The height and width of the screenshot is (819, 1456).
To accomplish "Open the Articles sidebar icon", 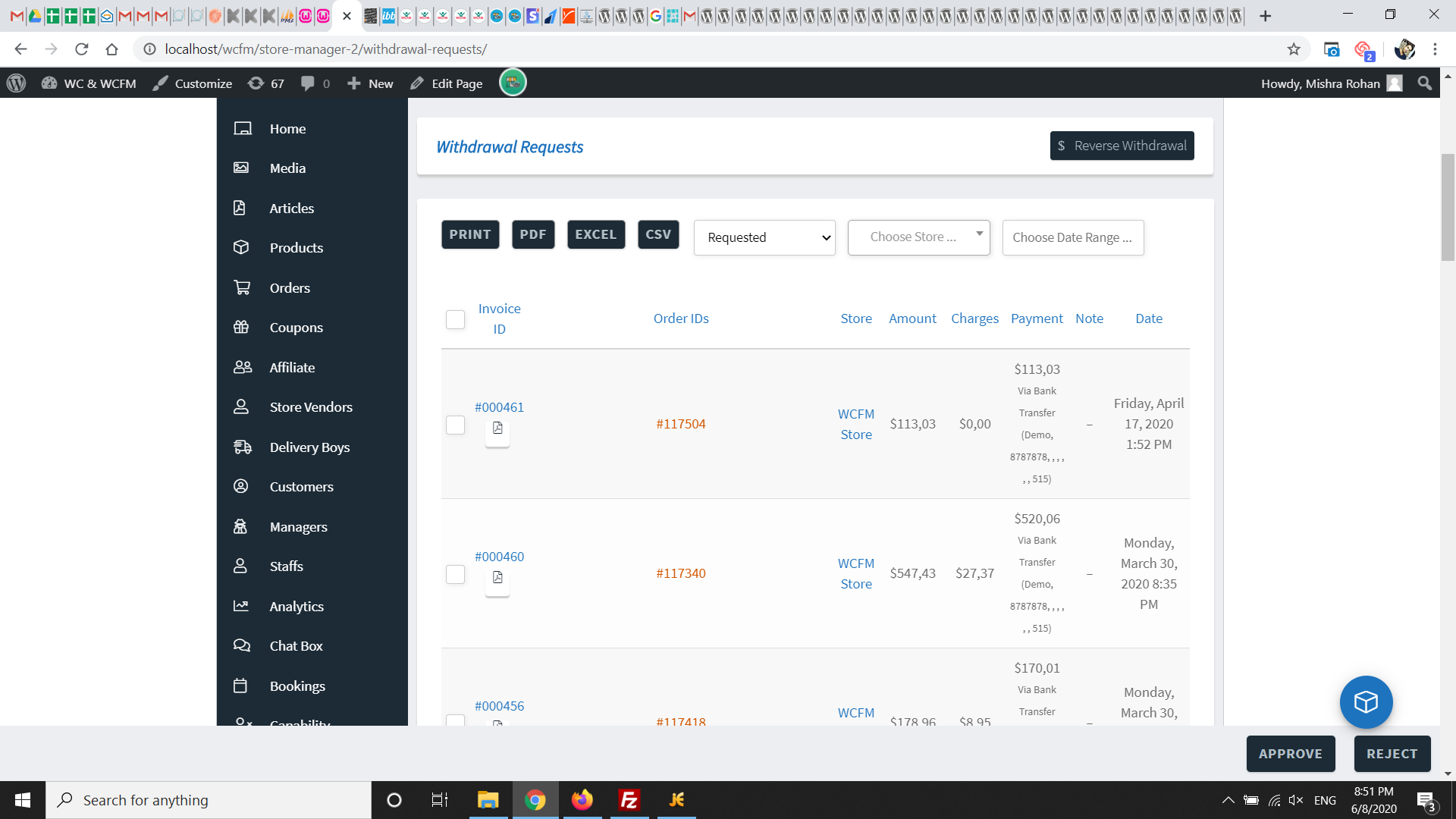I will 240,208.
